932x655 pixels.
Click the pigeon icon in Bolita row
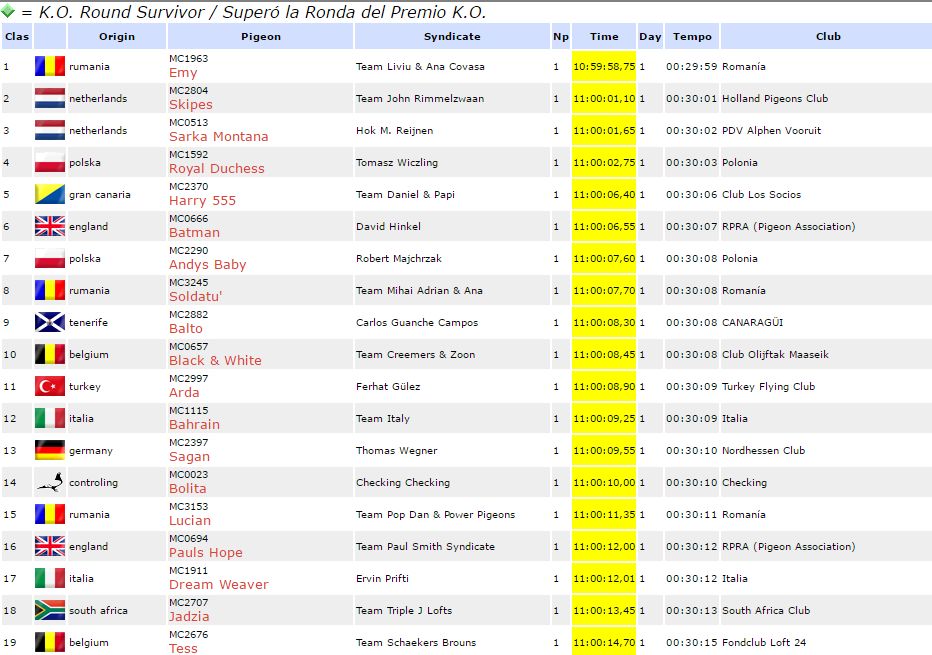pos(50,483)
